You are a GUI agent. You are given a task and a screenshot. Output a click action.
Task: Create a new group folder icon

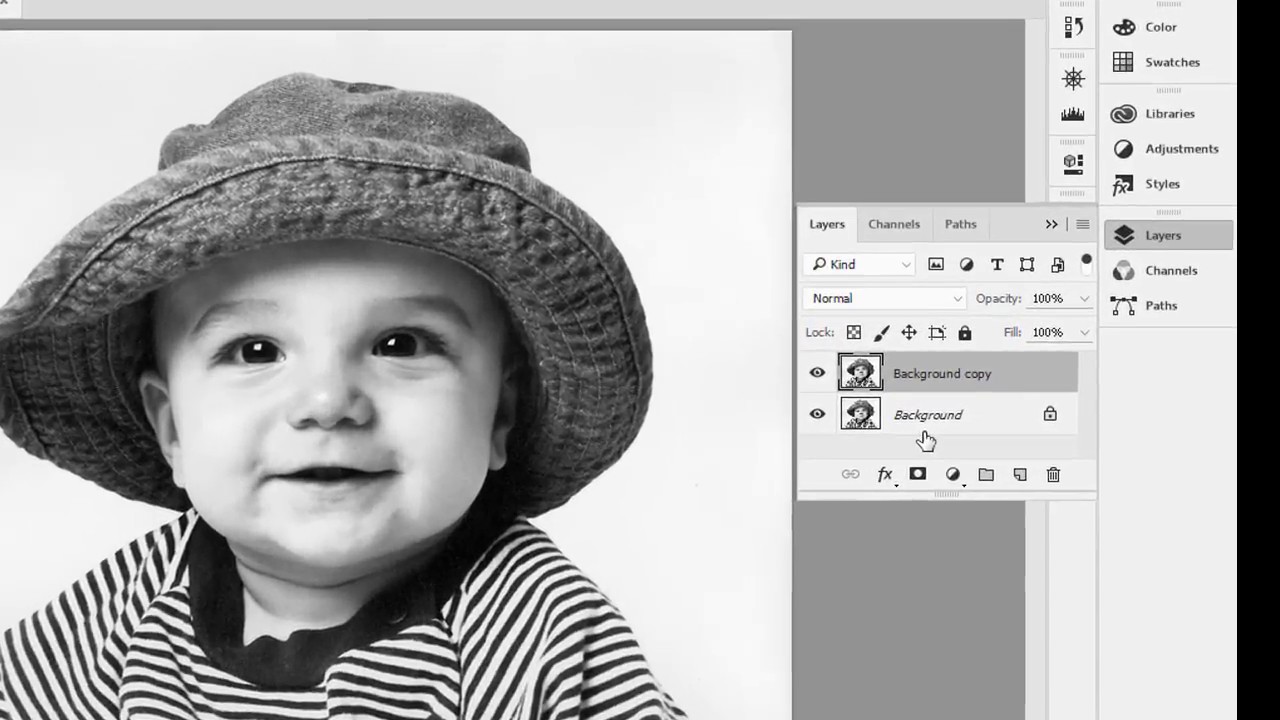[986, 474]
